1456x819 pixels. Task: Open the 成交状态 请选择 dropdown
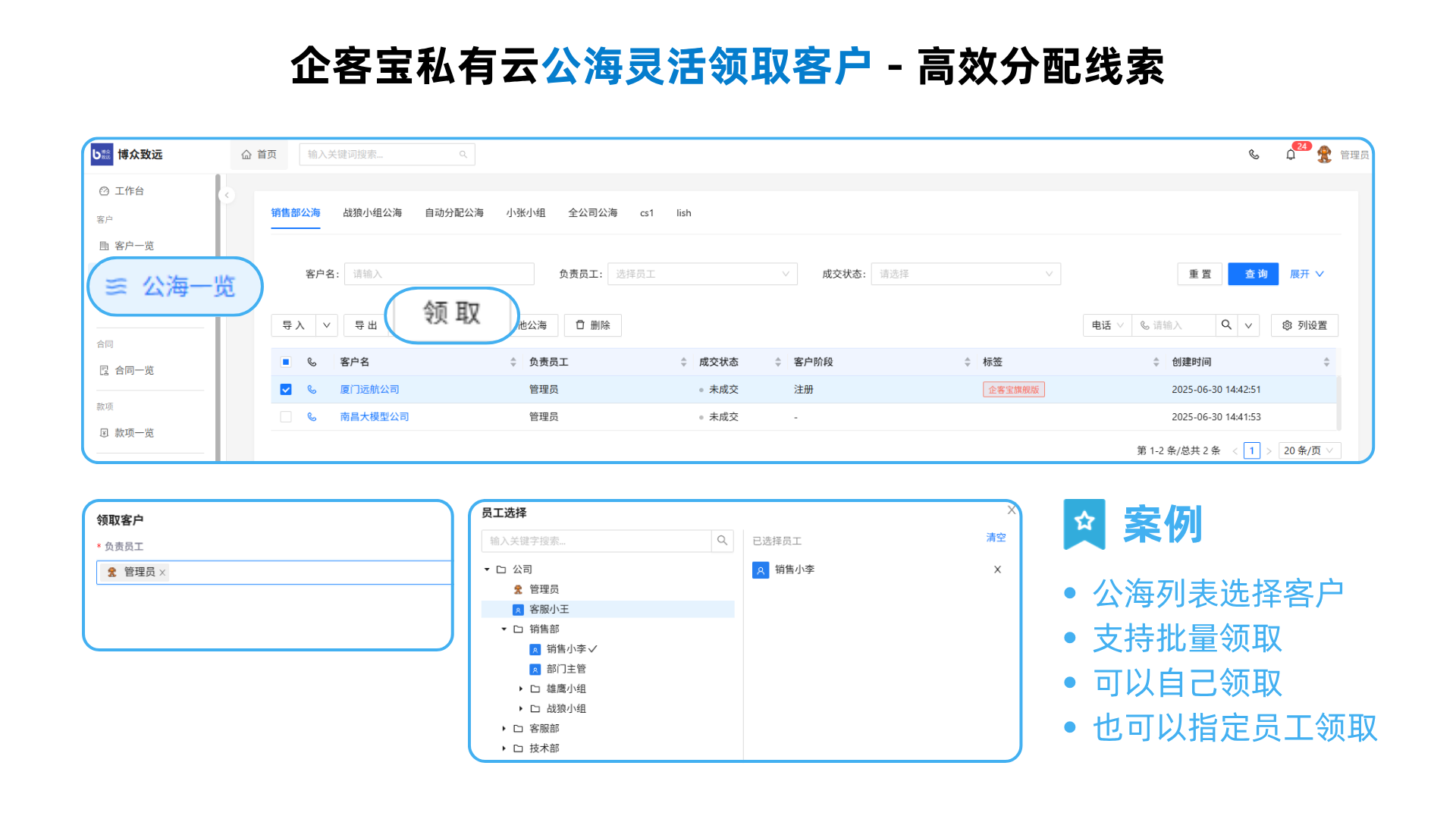(x=965, y=274)
